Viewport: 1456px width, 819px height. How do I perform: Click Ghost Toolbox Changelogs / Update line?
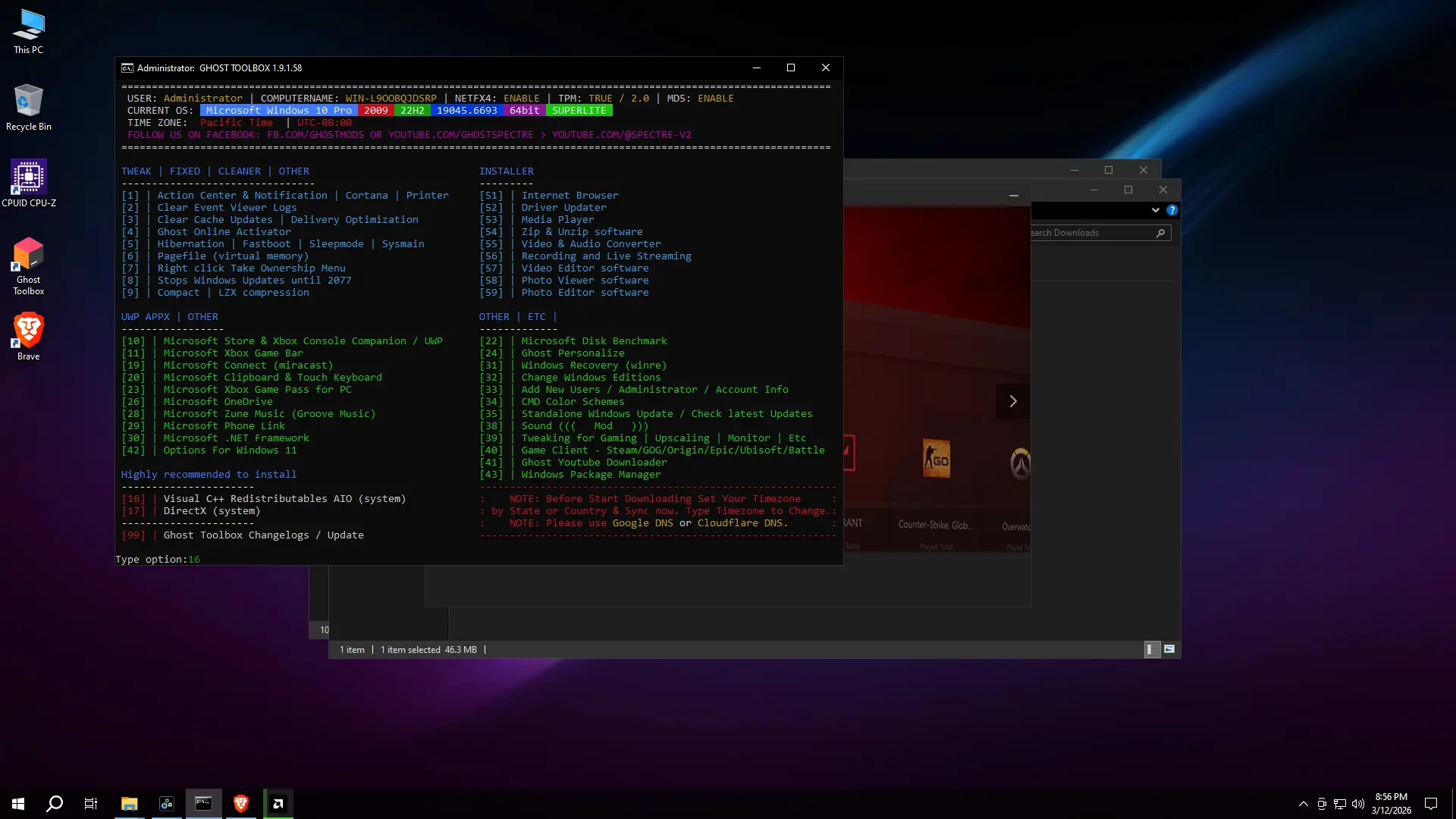(x=243, y=535)
